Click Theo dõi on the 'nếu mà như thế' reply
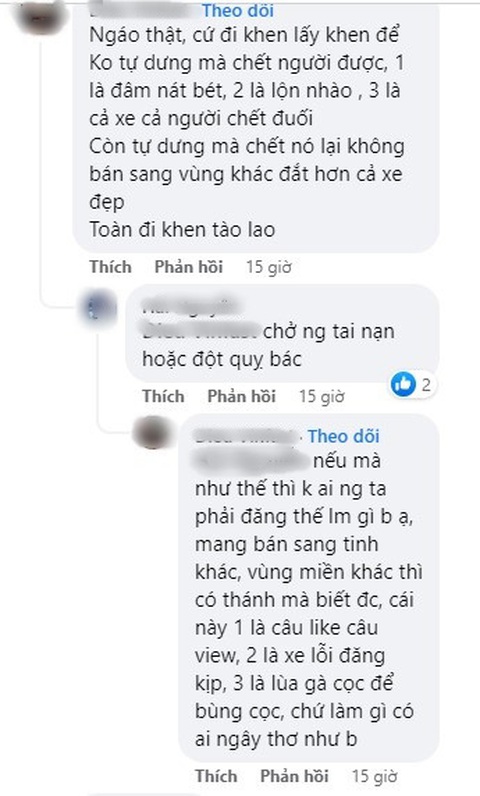The image size is (480, 796). click(x=344, y=436)
